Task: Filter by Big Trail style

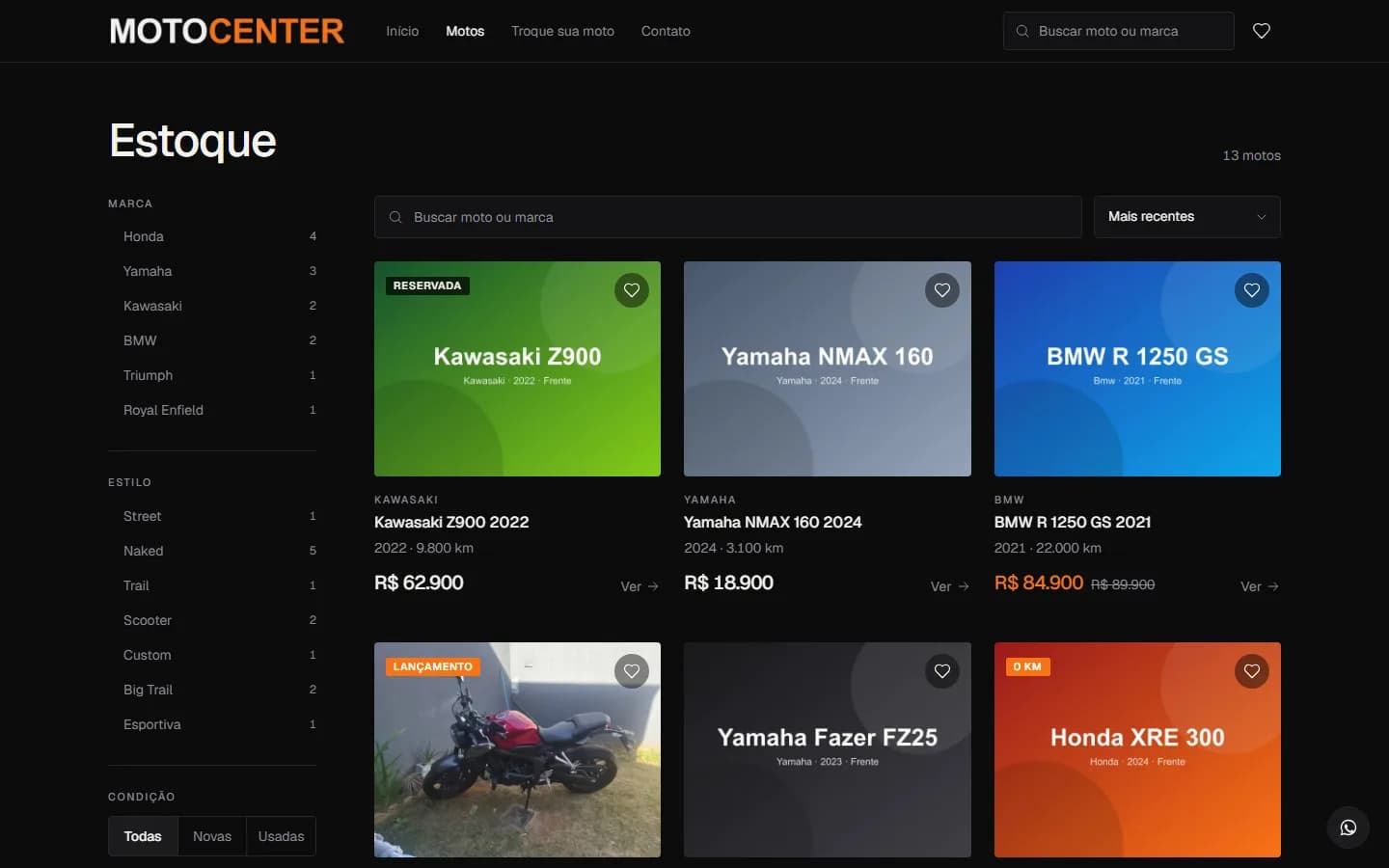Action: point(212,690)
